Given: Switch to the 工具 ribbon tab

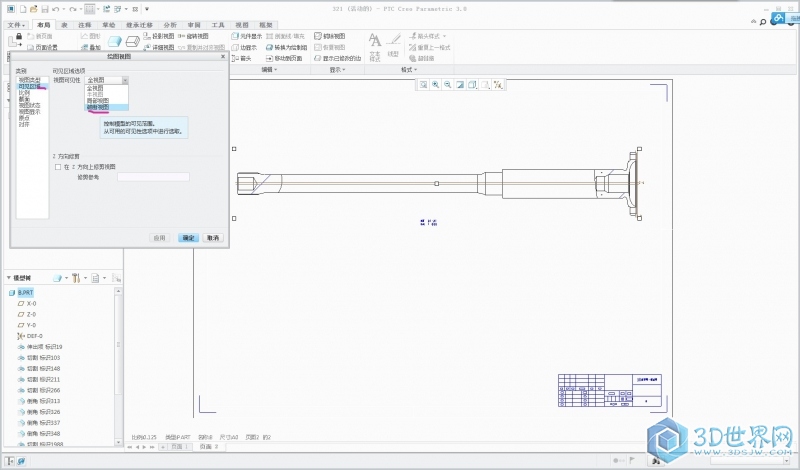Looking at the screenshot, I should coord(218,25).
